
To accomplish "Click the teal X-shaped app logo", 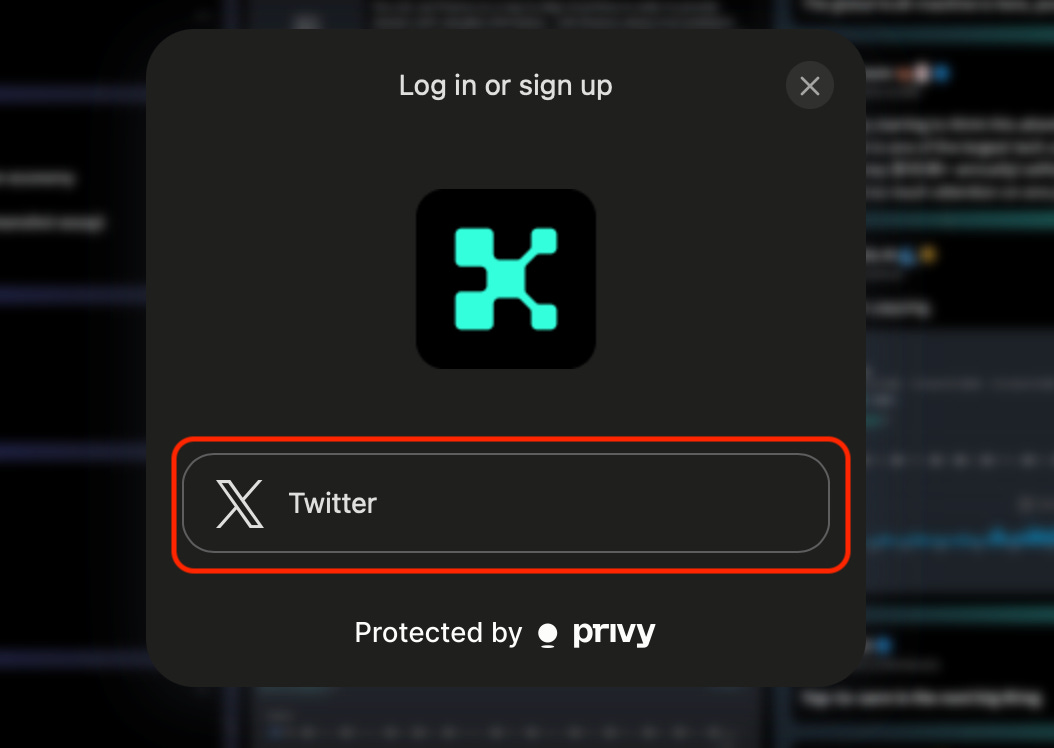I will pyautogui.click(x=505, y=279).
